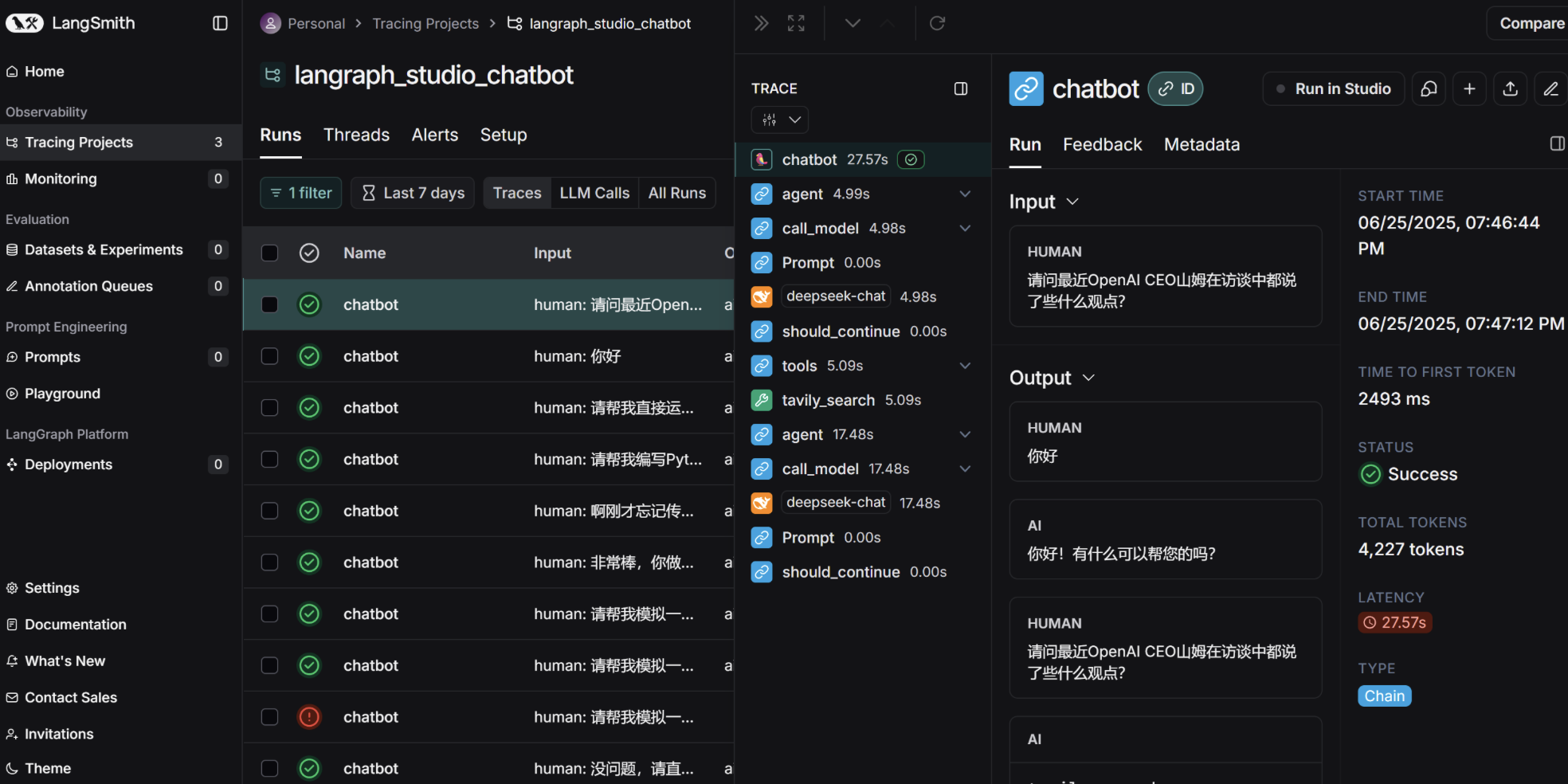Check the box for the 你好 run
Screen dimensions: 1568x784
point(270,356)
